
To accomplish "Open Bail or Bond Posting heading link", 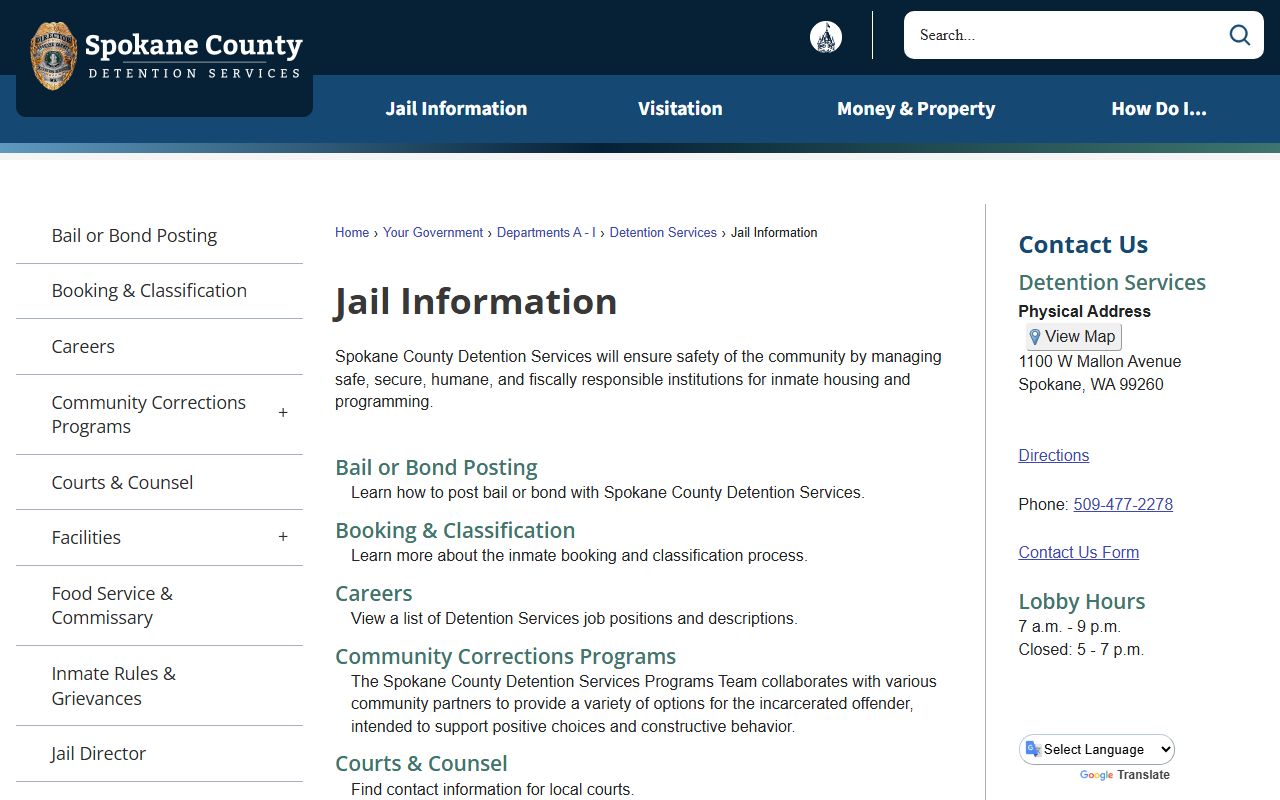I will pyautogui.click(x=436, y=468).
